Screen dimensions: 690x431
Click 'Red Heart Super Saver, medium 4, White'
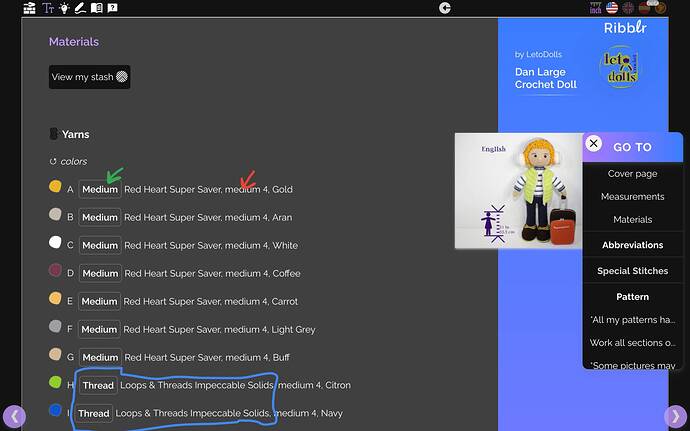(211, 245)
